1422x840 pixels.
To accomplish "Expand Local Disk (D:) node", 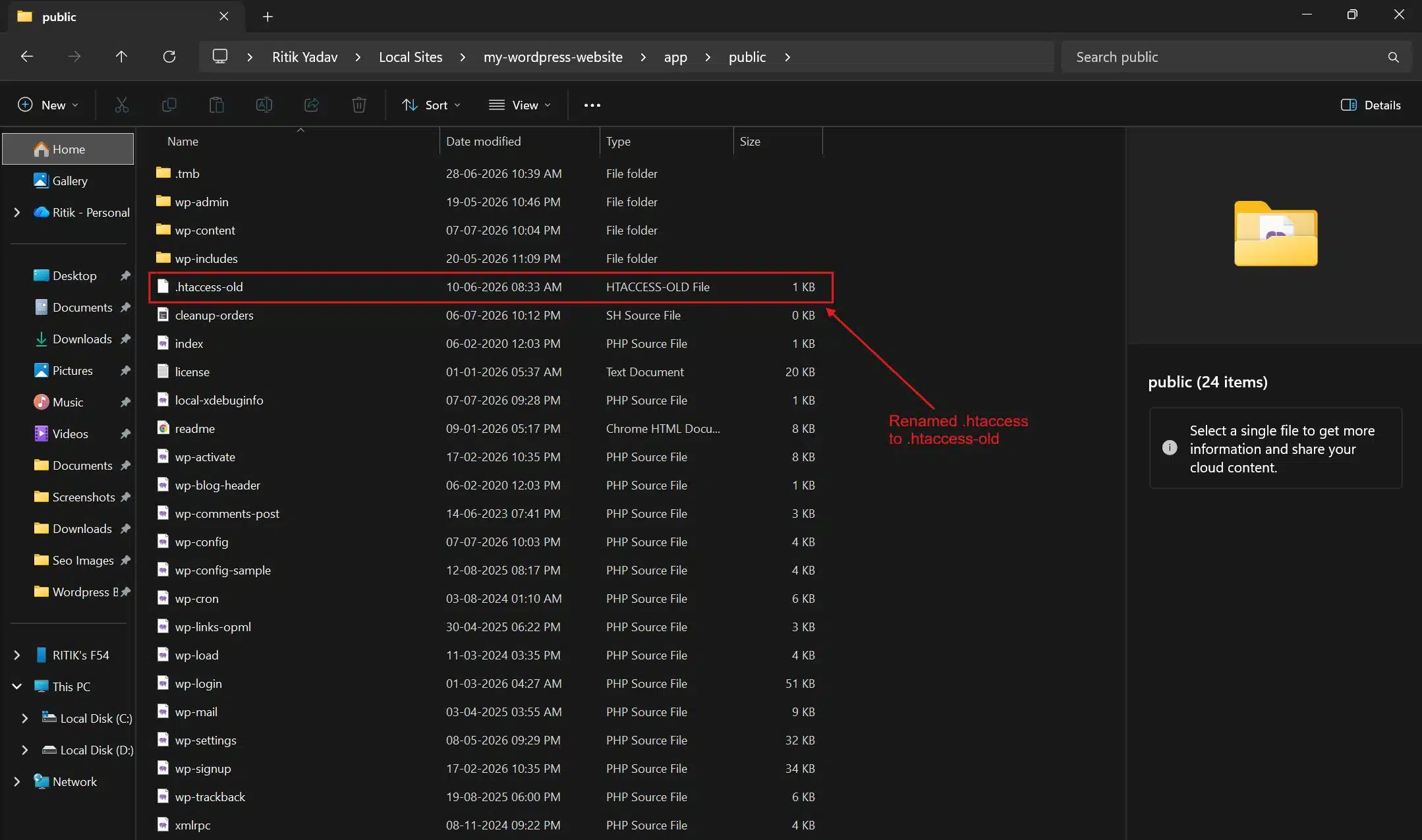I will tap(25, 750).
